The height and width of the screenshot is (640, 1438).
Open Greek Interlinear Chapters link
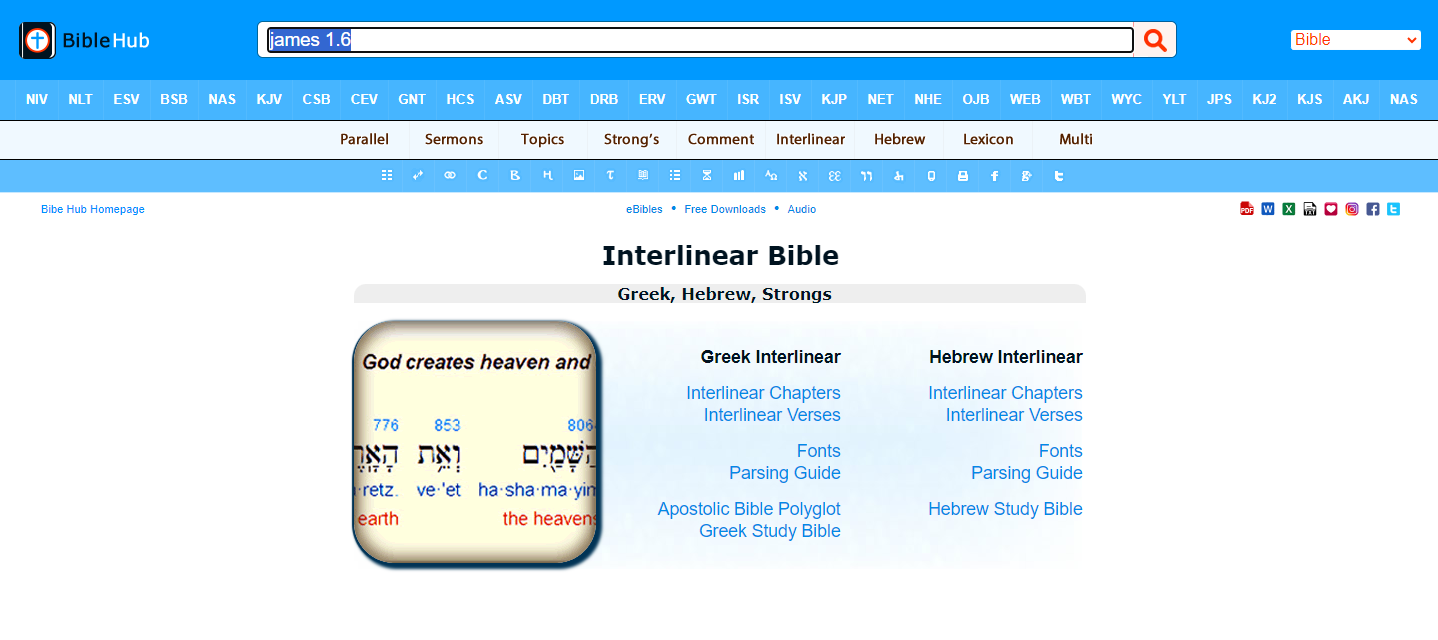click(763, 393)
